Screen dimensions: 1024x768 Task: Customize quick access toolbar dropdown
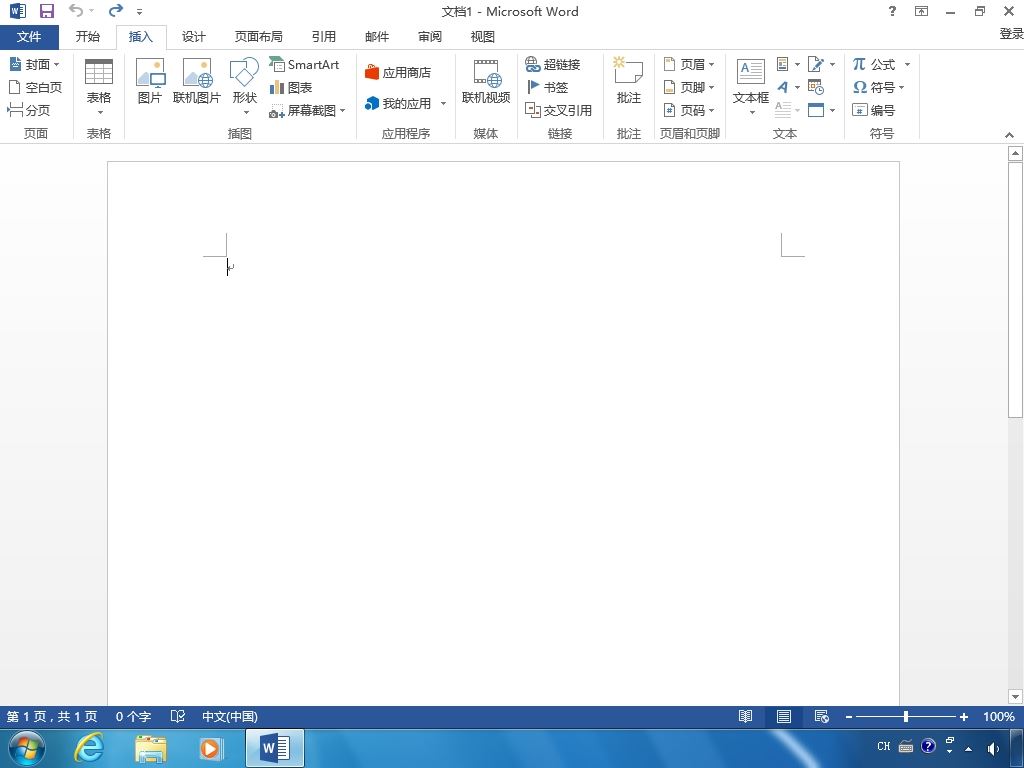(139, 11)
